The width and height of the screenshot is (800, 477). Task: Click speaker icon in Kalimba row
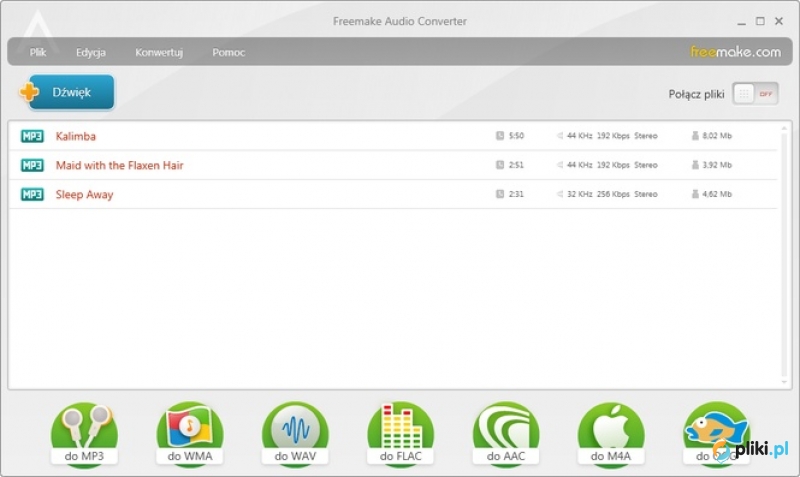click(x=560, y=136)
